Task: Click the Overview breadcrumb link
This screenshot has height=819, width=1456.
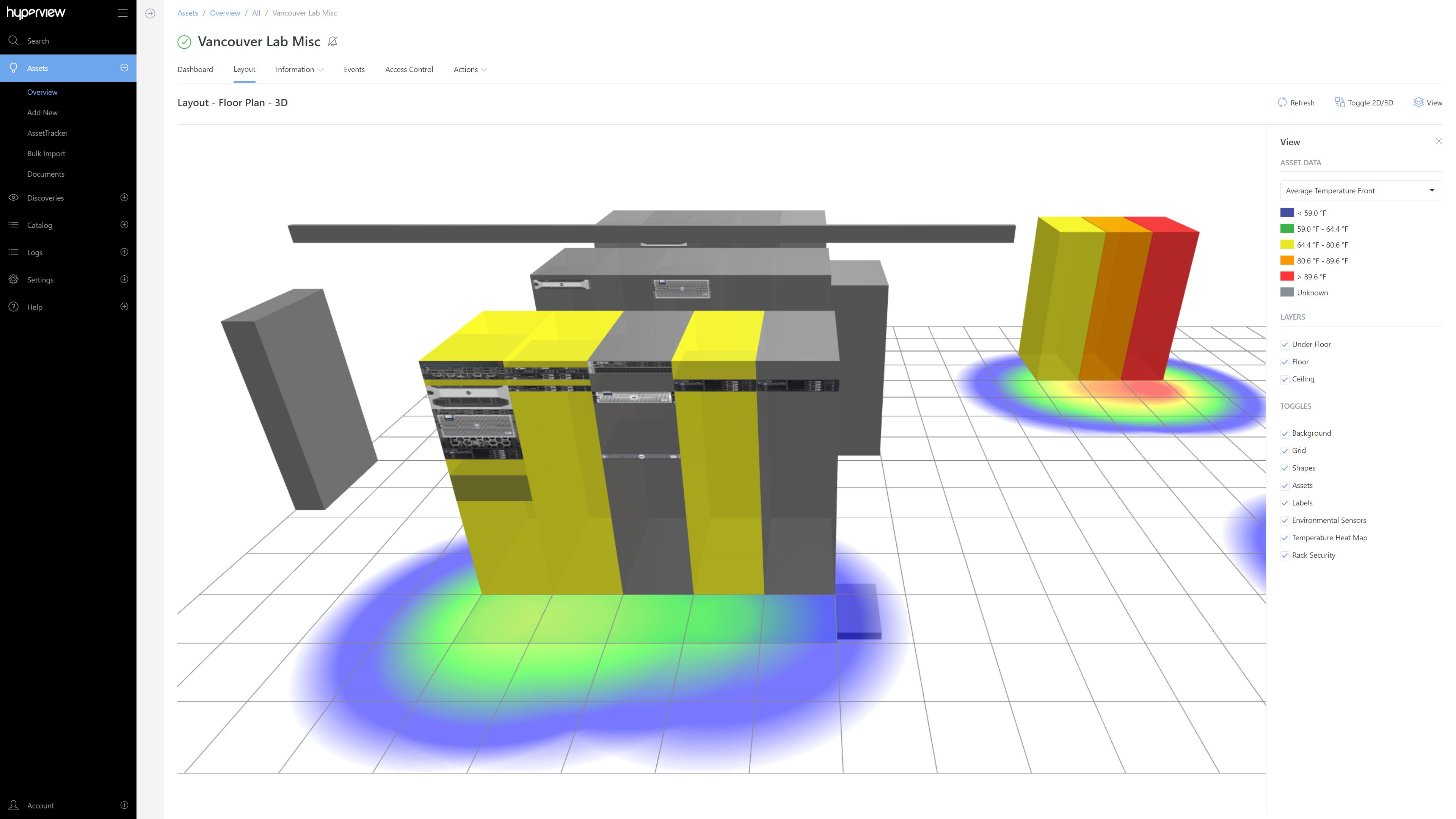Action: coord(224,13)
